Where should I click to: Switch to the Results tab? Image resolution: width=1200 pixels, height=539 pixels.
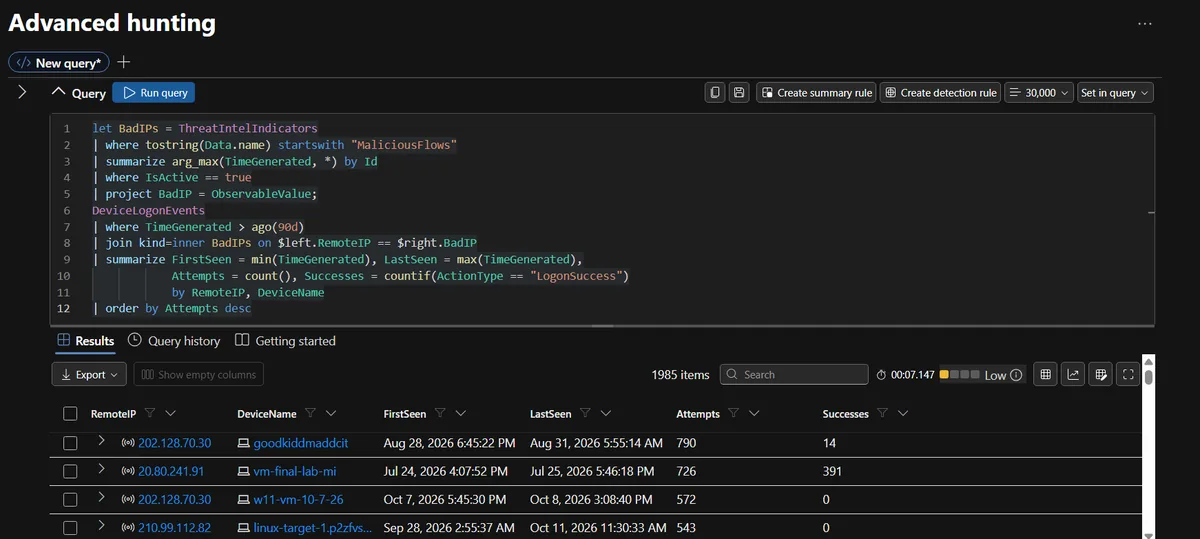click(85, 341)
